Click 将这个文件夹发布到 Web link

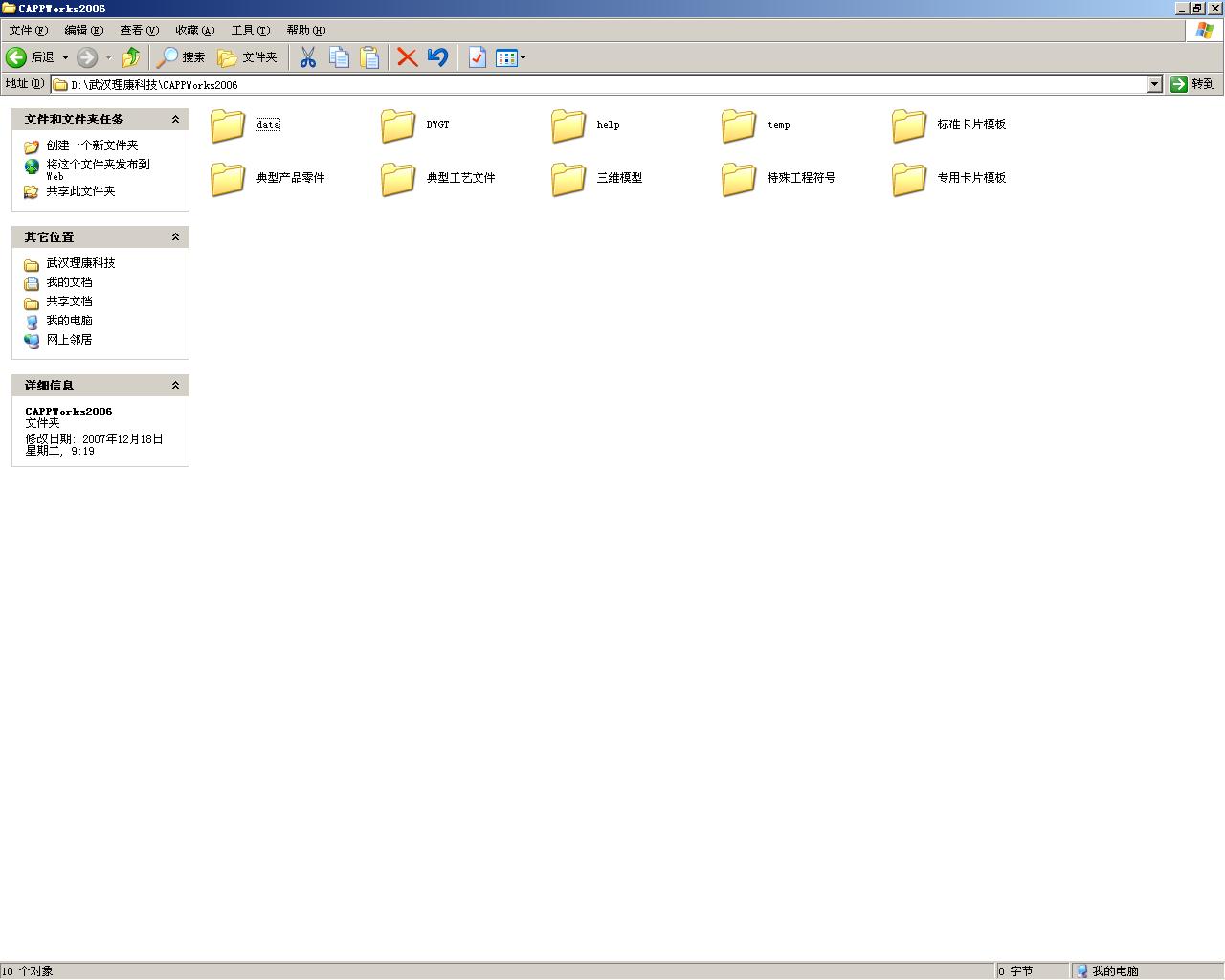98,169
